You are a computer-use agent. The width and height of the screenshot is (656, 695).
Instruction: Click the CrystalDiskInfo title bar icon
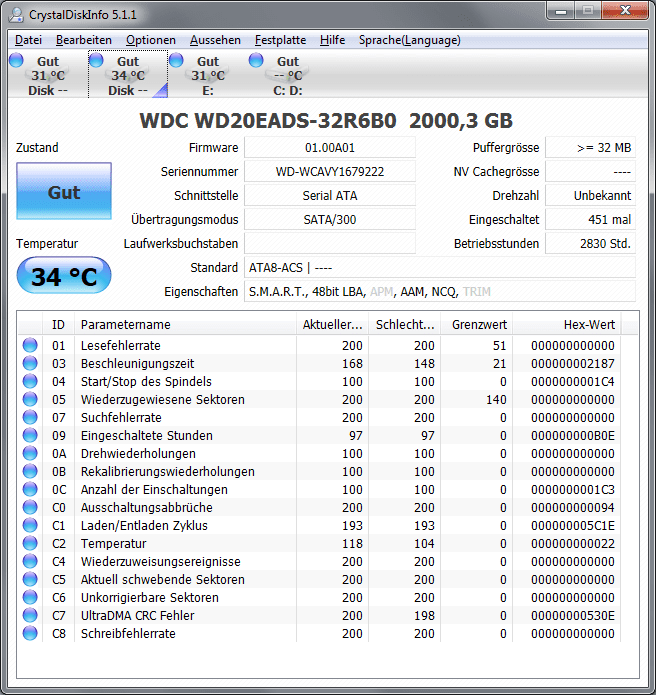pos(16,15)
